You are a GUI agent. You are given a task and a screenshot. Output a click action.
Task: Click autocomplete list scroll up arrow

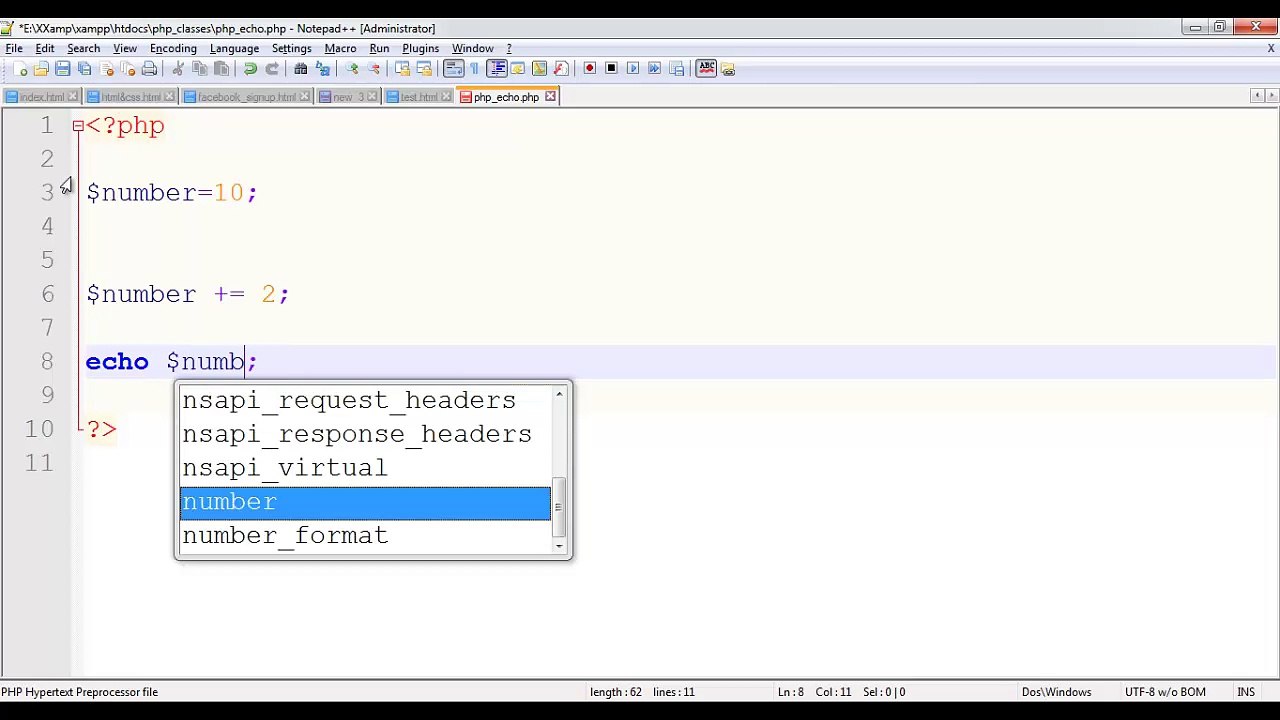point(559,394)
